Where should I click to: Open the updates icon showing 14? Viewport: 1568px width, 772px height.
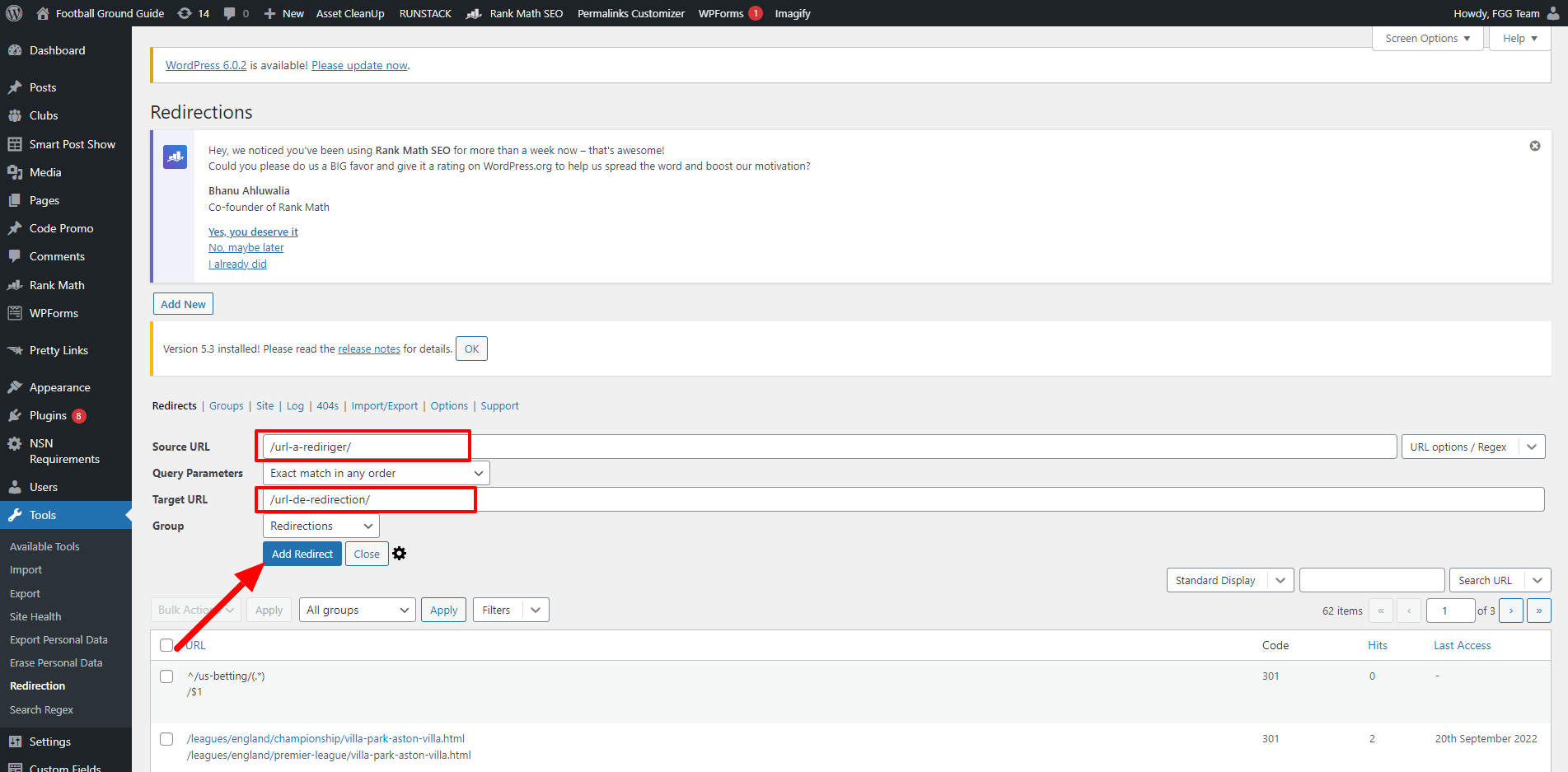[194, 13]
